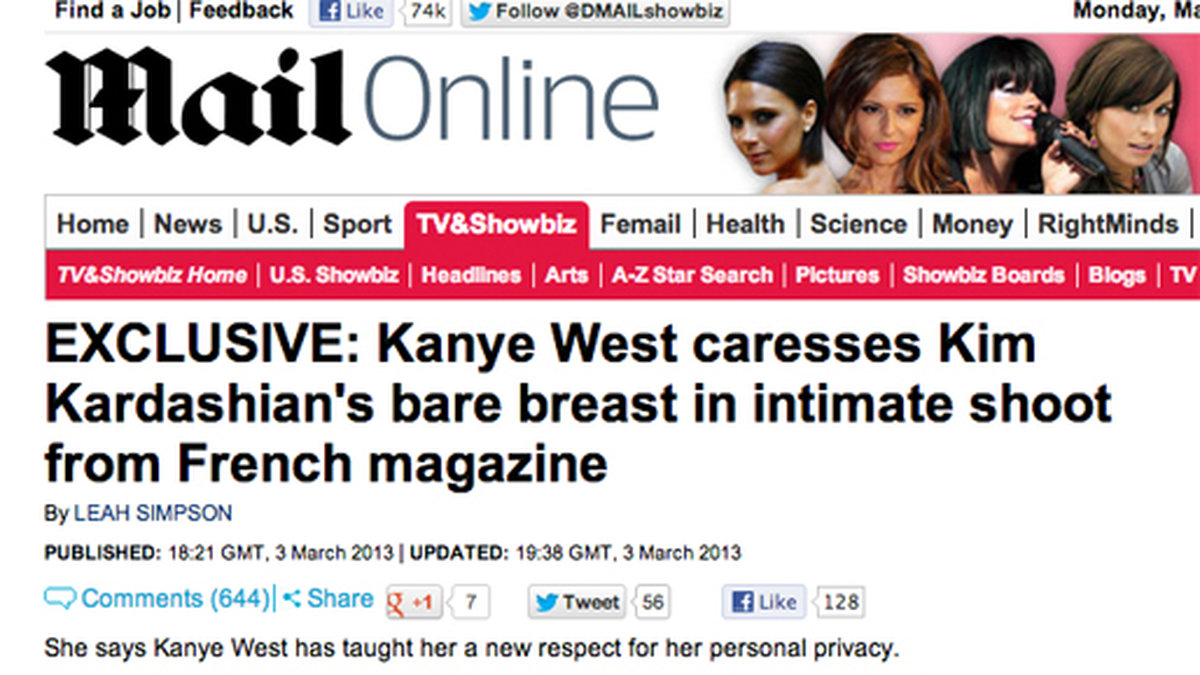Open Showbiz Boards in the submenu
This screenshot has width=1200, height=675.
[983, 275]
